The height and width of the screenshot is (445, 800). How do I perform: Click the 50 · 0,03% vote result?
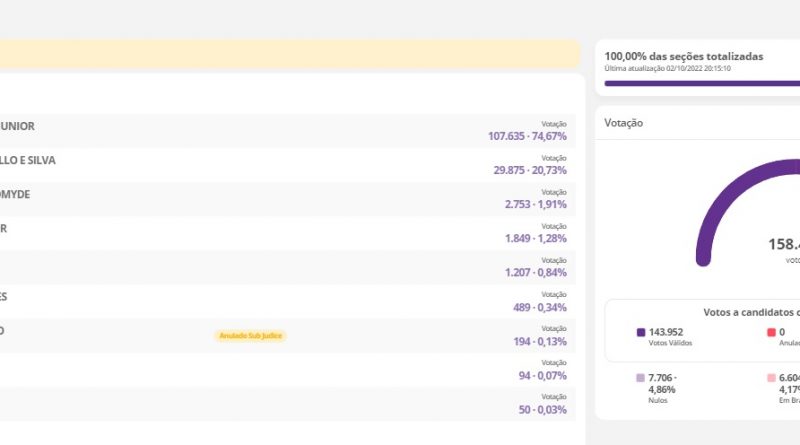pos(543,410)
